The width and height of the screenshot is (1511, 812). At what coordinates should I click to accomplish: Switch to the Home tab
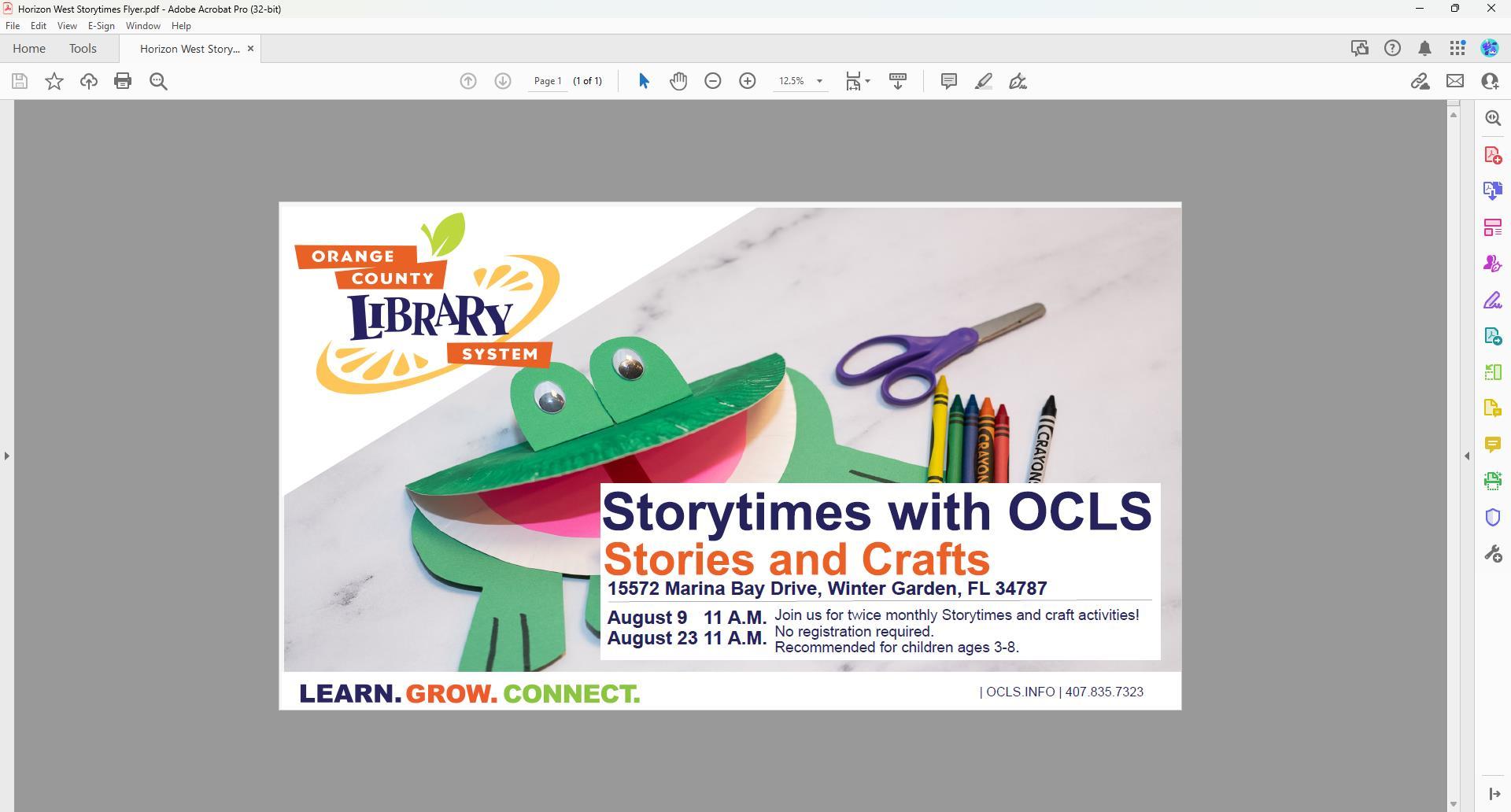29,49
